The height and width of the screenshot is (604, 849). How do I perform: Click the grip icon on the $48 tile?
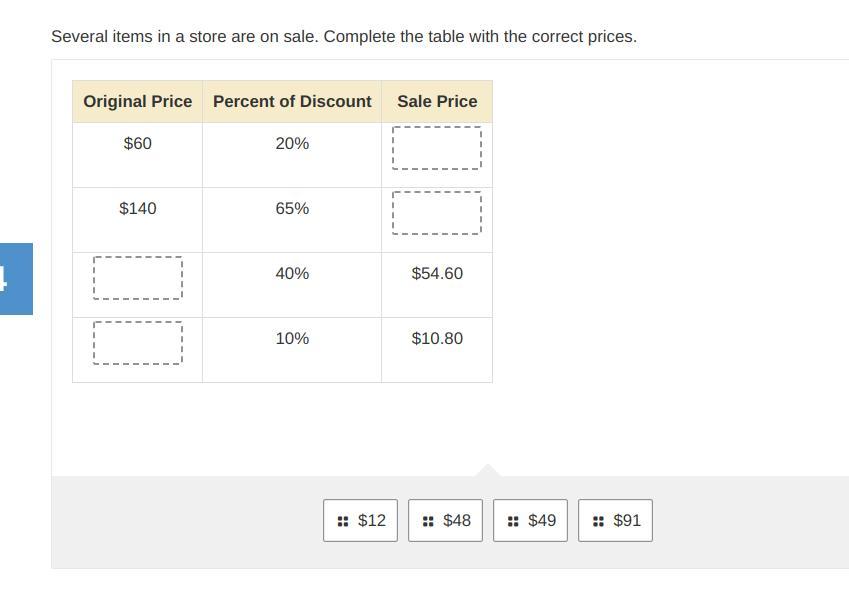[x=428, y=521]
